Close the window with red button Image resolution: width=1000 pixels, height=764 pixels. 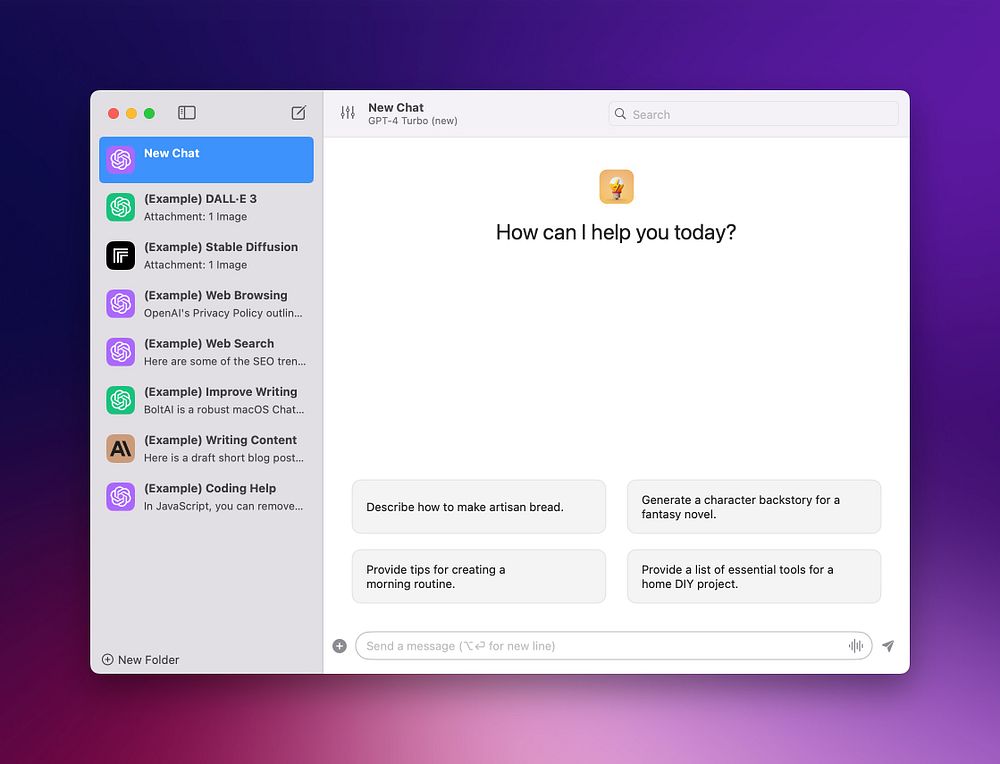[114, 114]
